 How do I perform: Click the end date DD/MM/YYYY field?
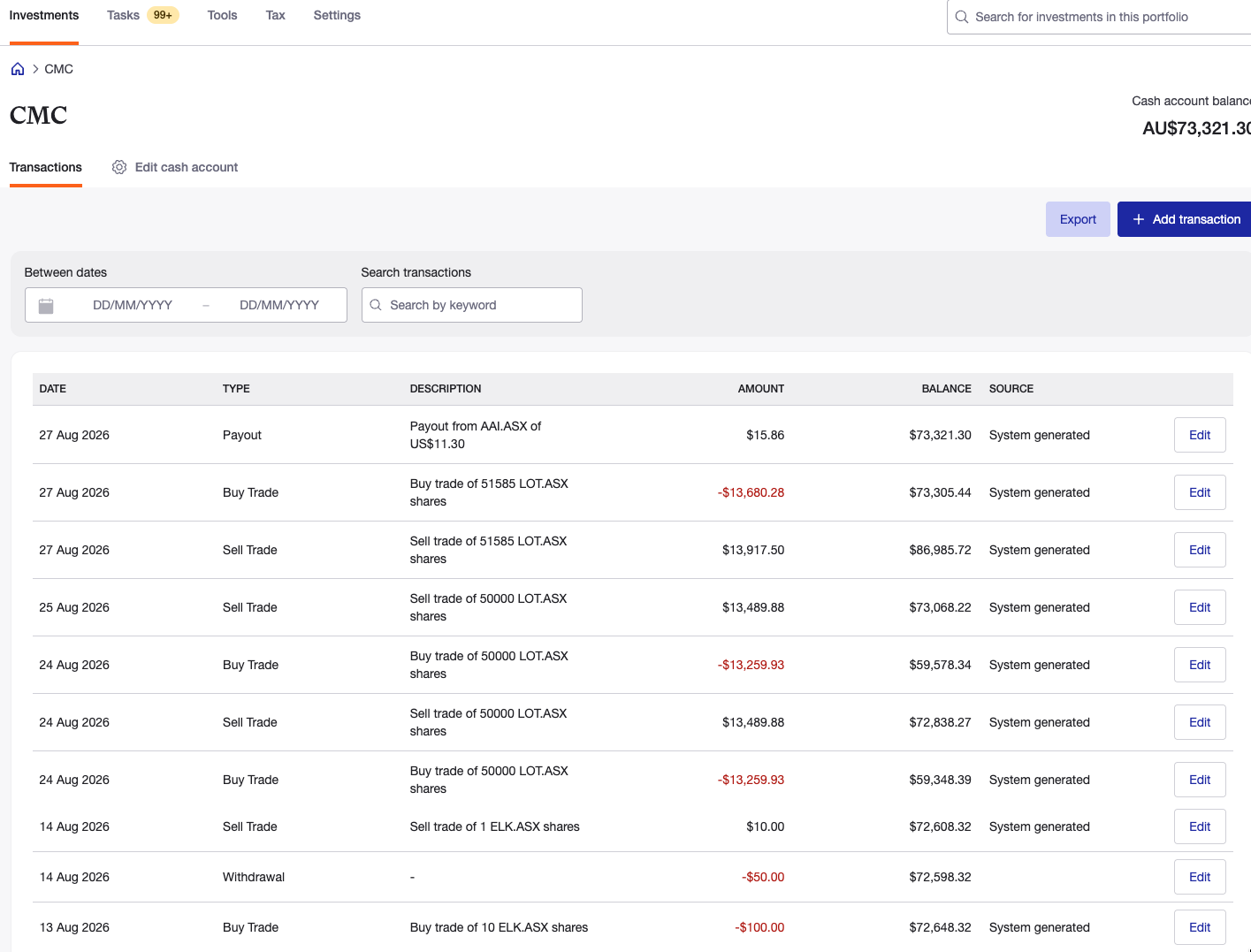(279, 305)
